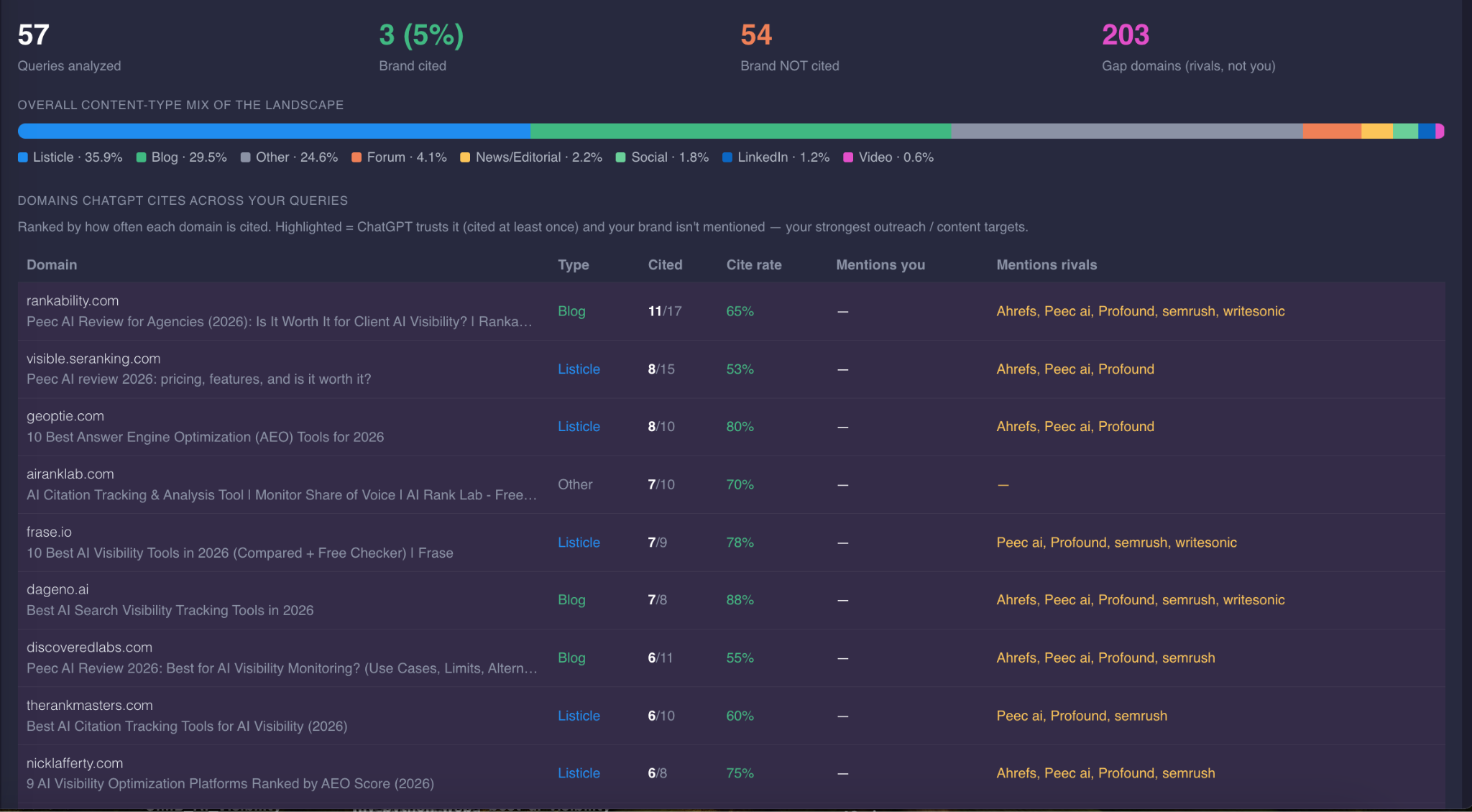Click the Other type for airanklab.com

(575, 484)
